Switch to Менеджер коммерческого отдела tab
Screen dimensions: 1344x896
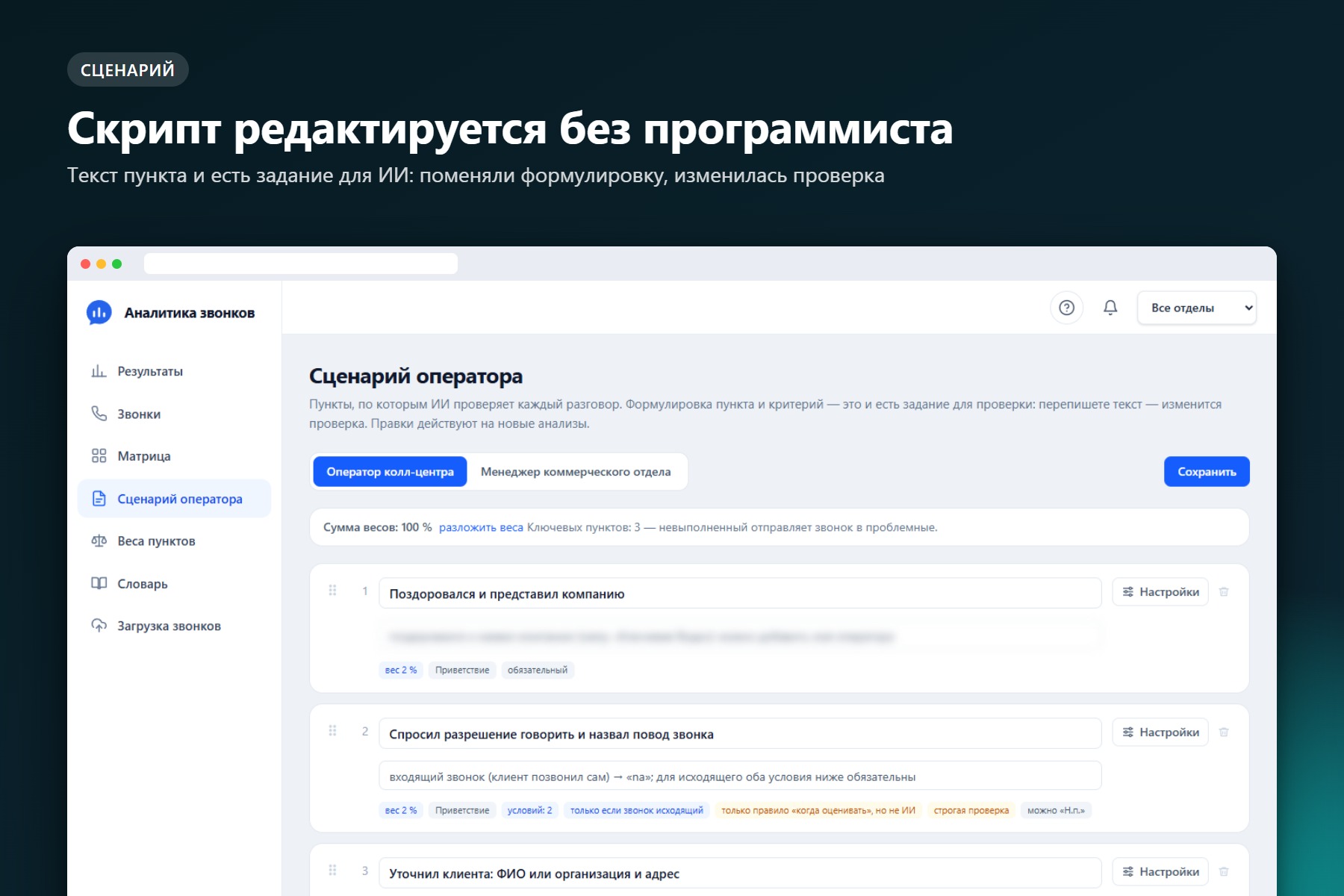click(576, 472)
